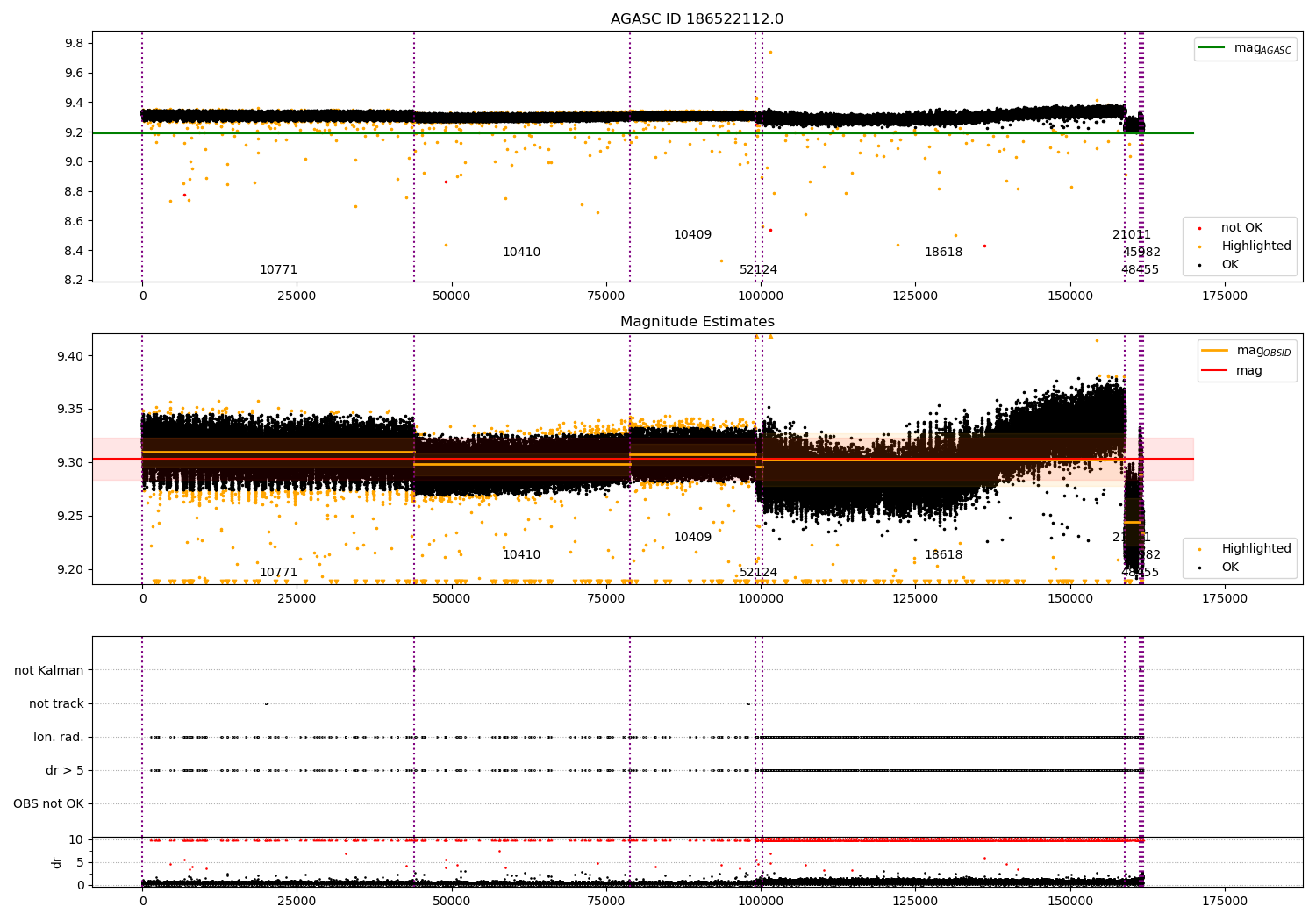Click OBSID label 18618 in Magnitude Estimates plot
1316x921 pixels.
coord(943,555)
